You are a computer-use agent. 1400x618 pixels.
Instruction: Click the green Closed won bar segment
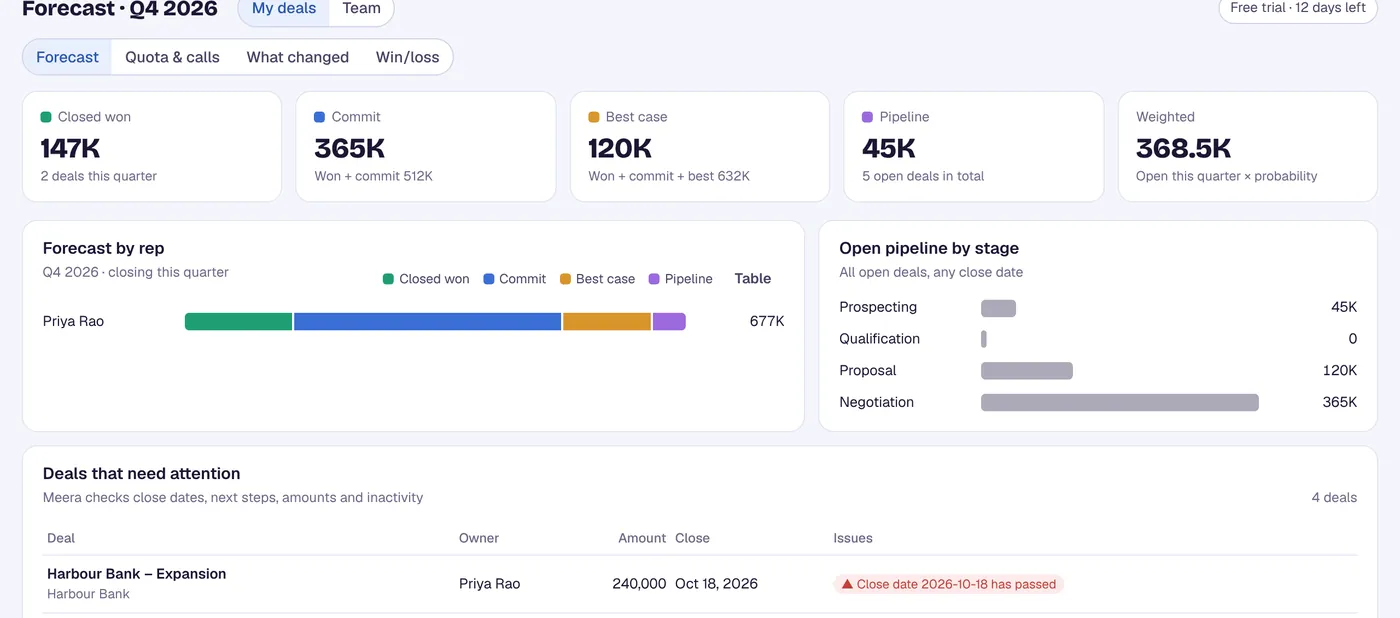[x=238, y=321]
